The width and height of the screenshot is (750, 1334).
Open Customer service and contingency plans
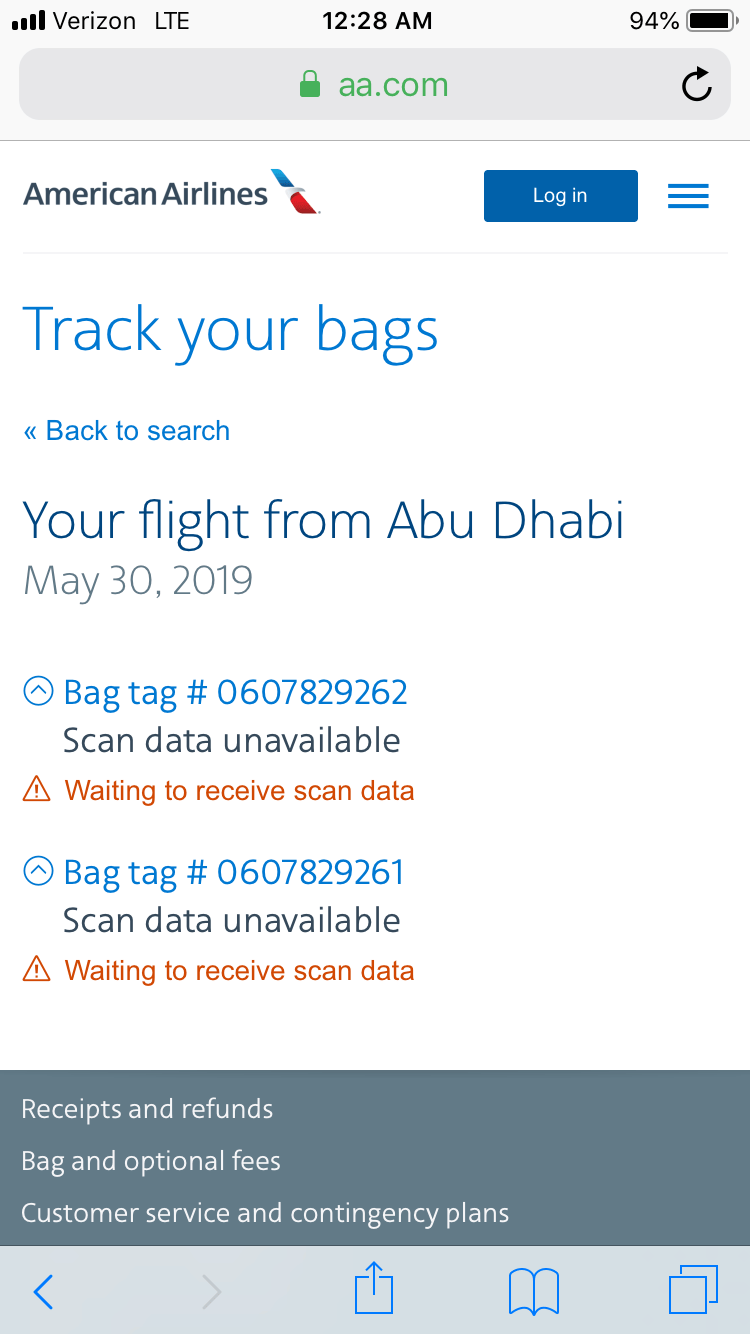(265, 1213)
